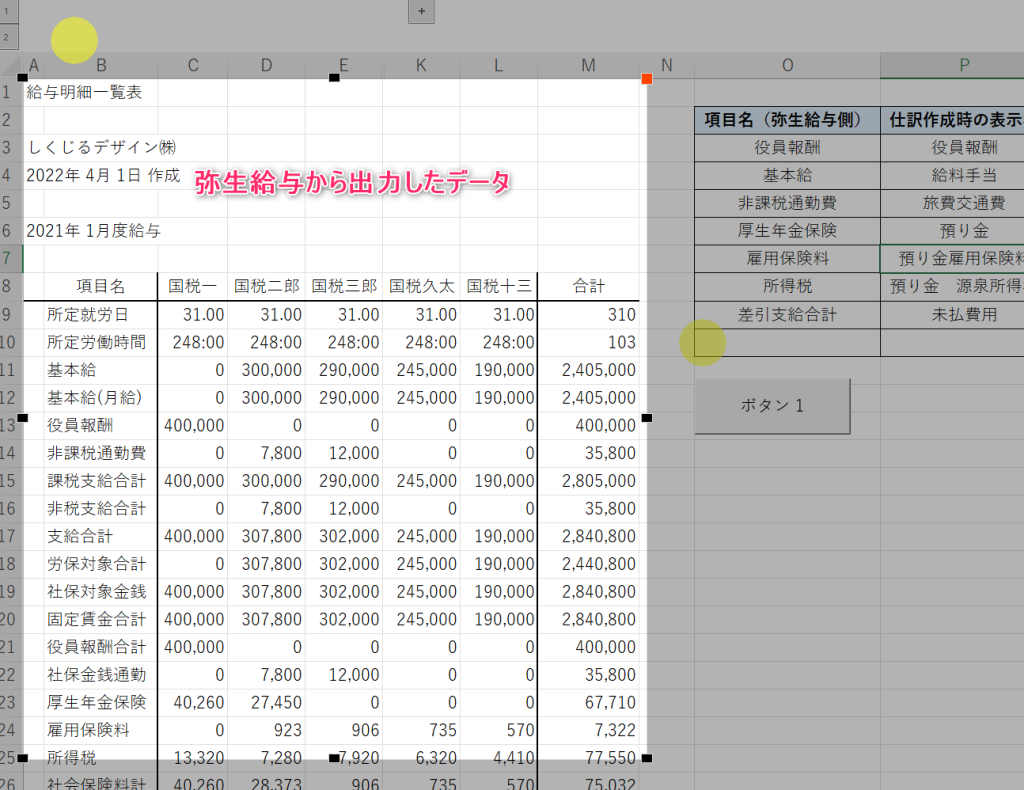
Task: Click the Select All corner triangle
Action: (x=11, y=66)
